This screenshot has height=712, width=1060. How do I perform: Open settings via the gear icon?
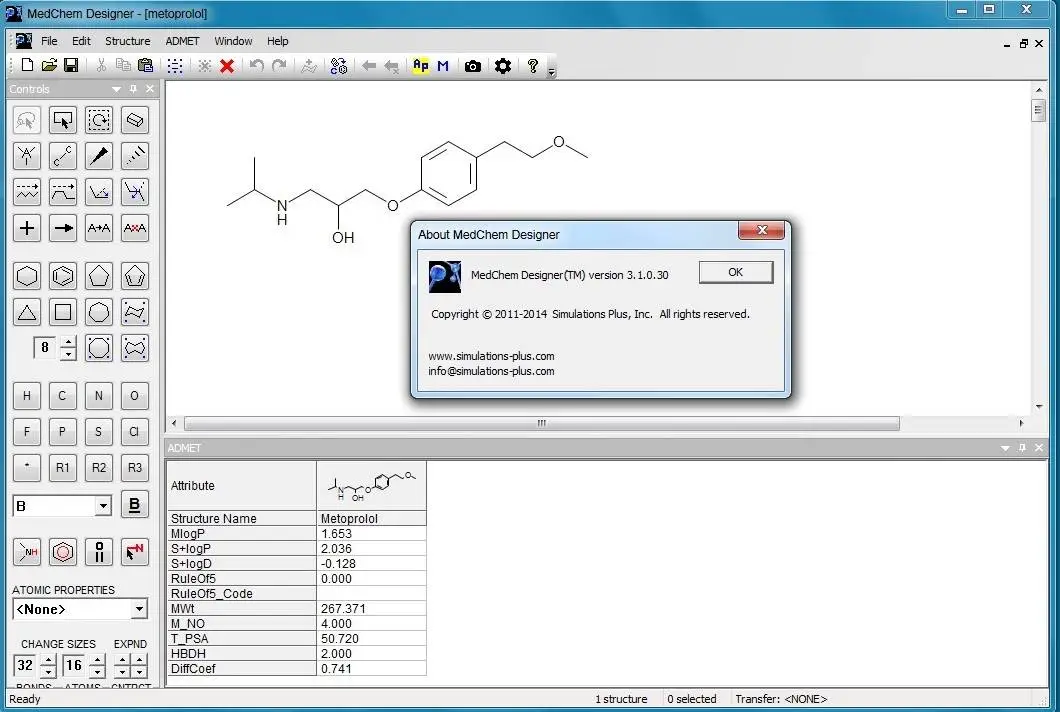click(x=502, y=66)
